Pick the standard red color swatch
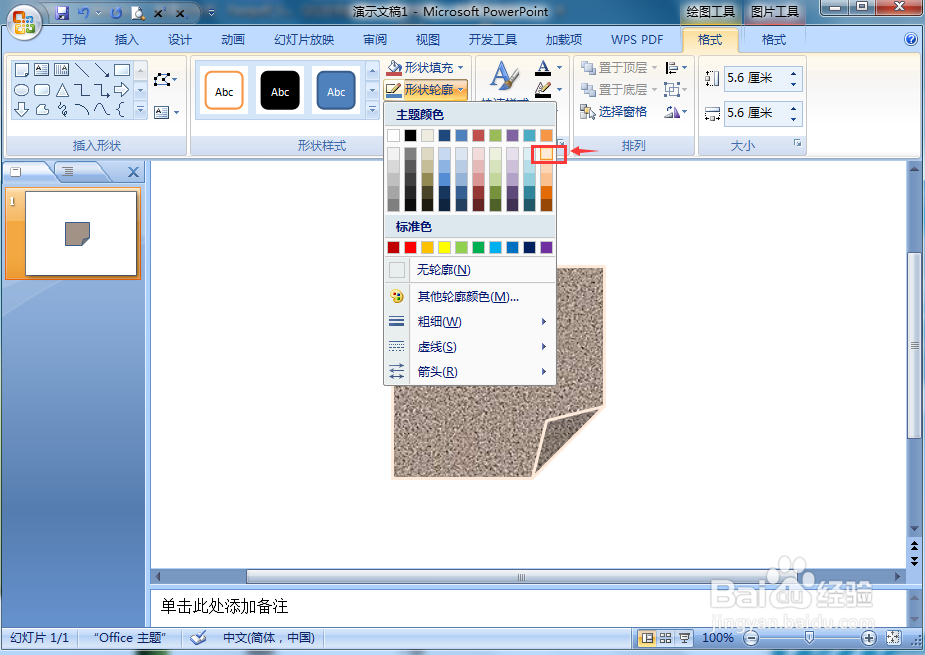 (411, 247)
